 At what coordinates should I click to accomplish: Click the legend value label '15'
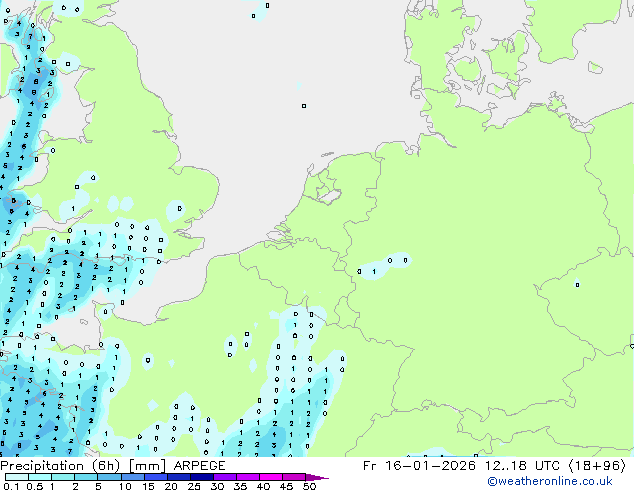coord(148,486)
